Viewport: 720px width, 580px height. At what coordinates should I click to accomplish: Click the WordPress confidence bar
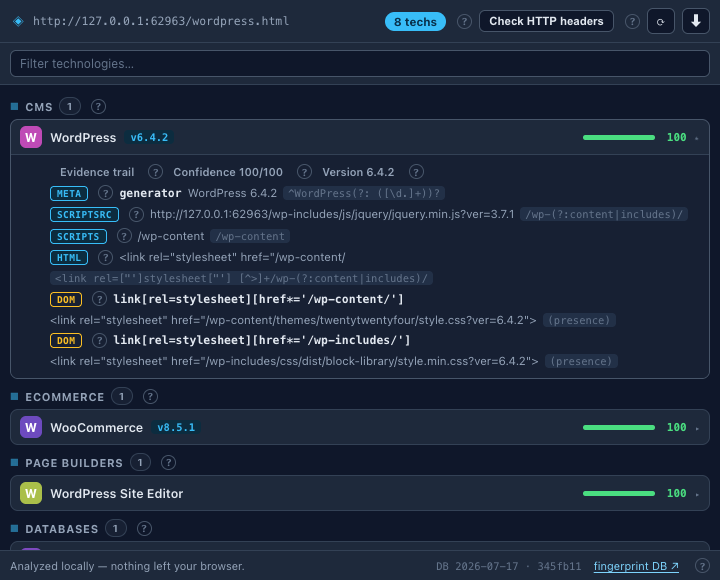point(619,137)
